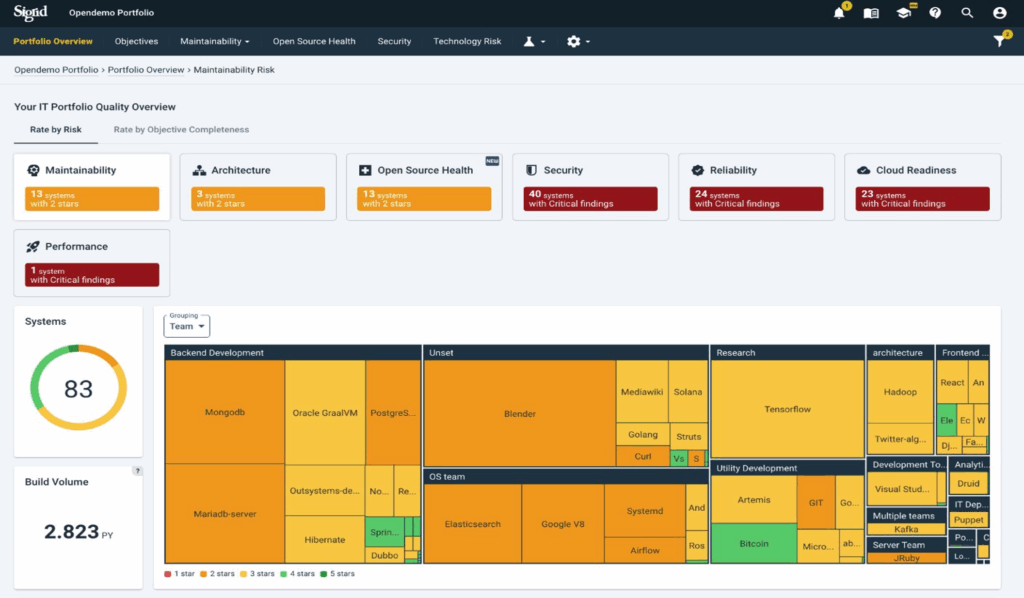The image size is (1024, 598).
Task: Open the settings gear dropdown
Action: click(x=578, y=42)
